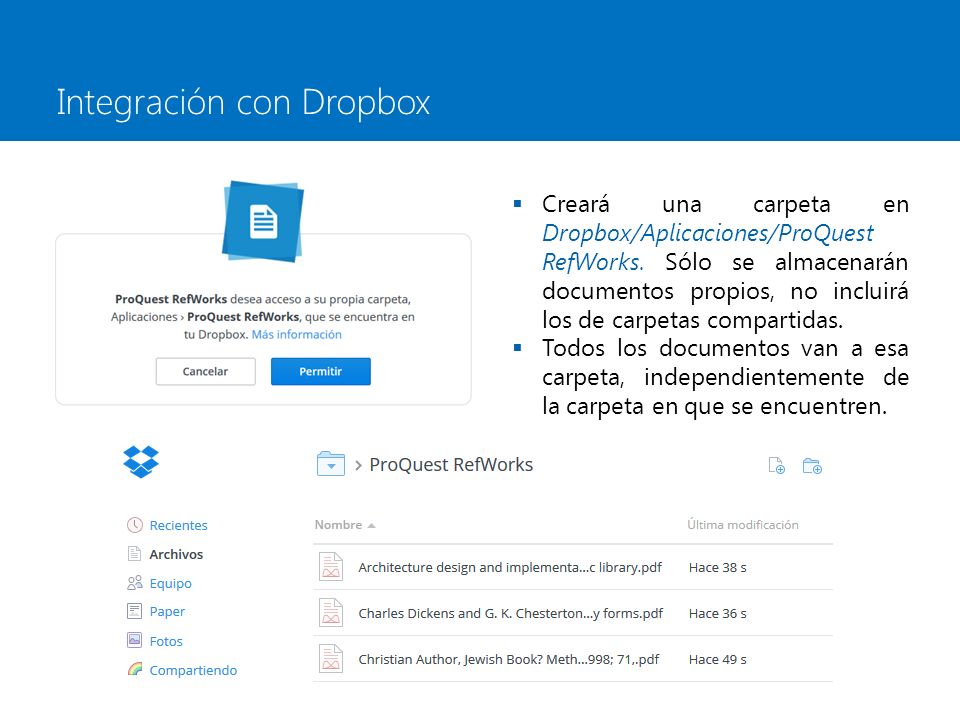
Task: Select Archivos in the sidebar
Action: [x=176, y=554]
